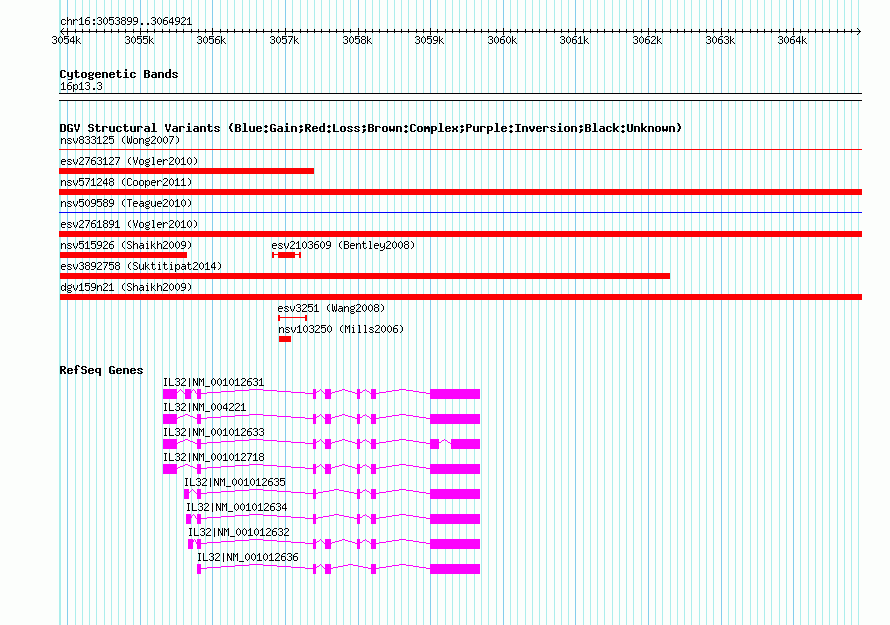Click the nsv833125 (Wong2007) variant label
The image size is (890, 625).
[x=120, y=140]
